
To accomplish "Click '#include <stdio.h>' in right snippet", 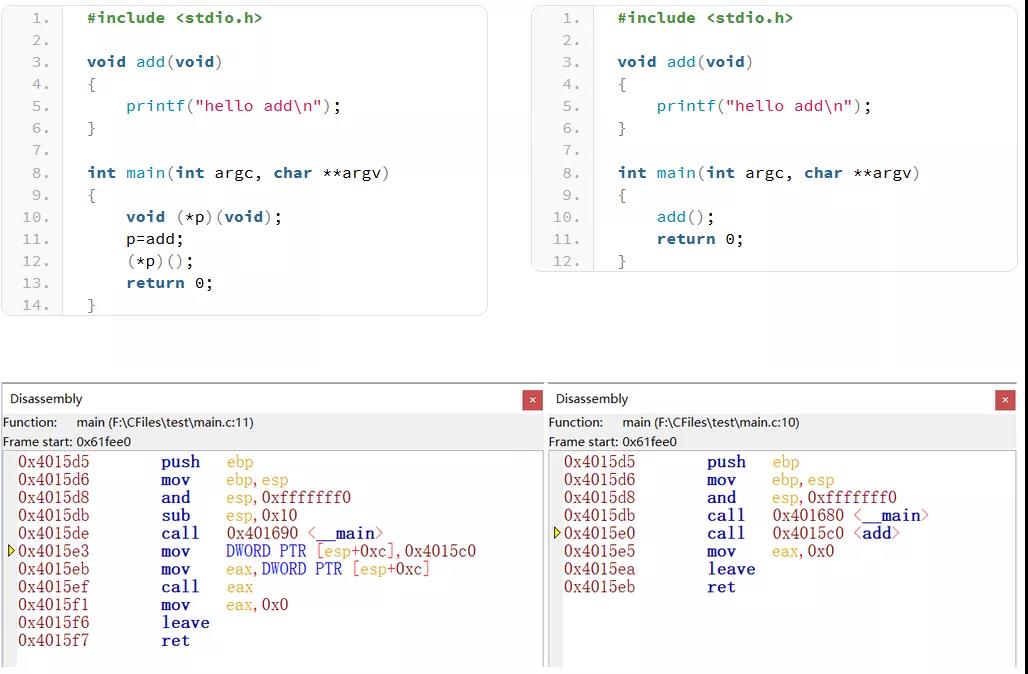I will tap(705, 18).
